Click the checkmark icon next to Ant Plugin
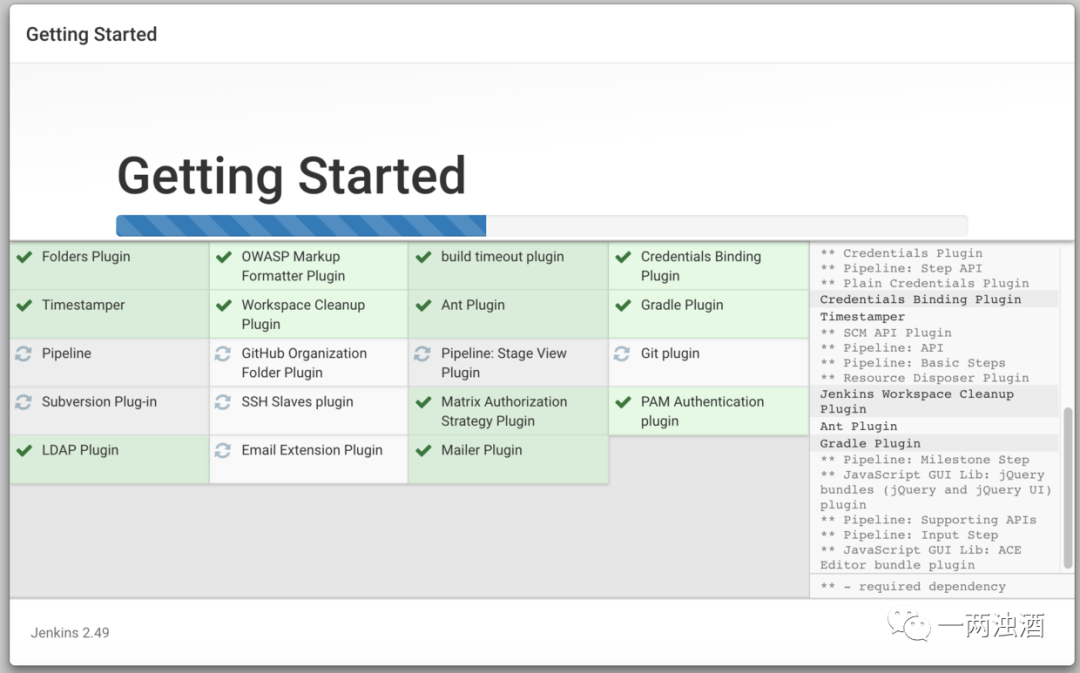Image resolution: width=1080 pixels, height=673 pixels. coord(424,305)
